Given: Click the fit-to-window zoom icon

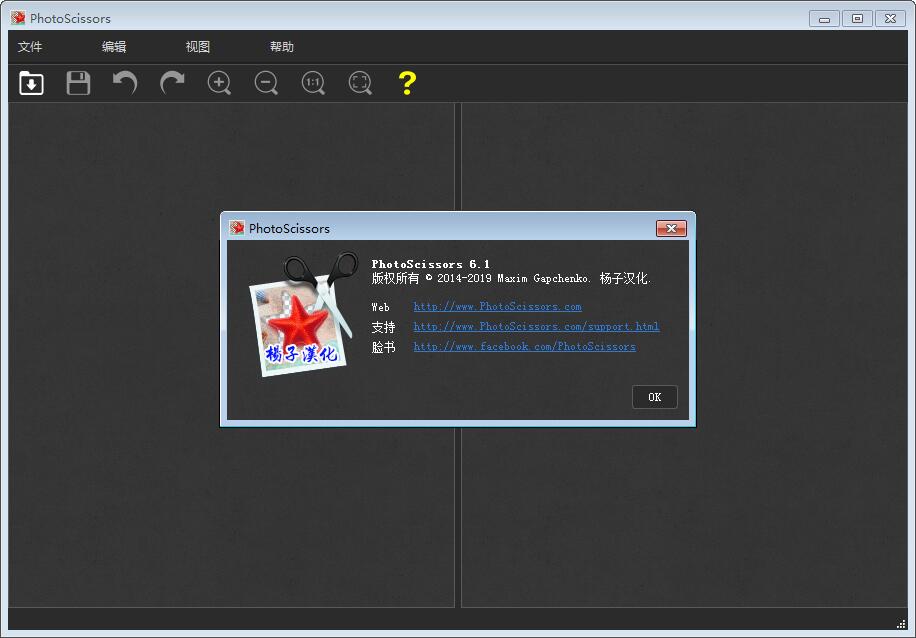Looking at the screenshot, I should pyautogui.click(x=360, y=83).
